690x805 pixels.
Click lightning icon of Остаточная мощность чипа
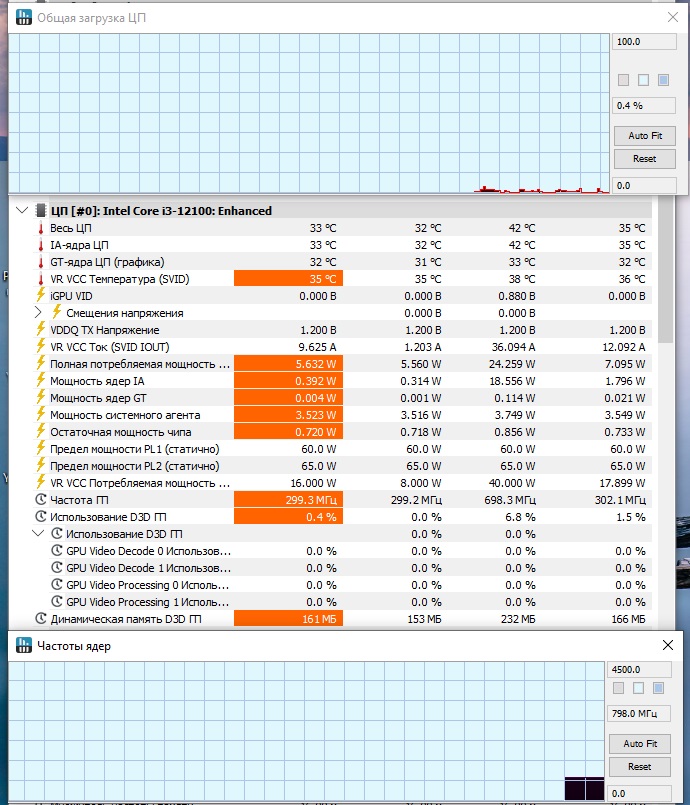coord(41,431)
